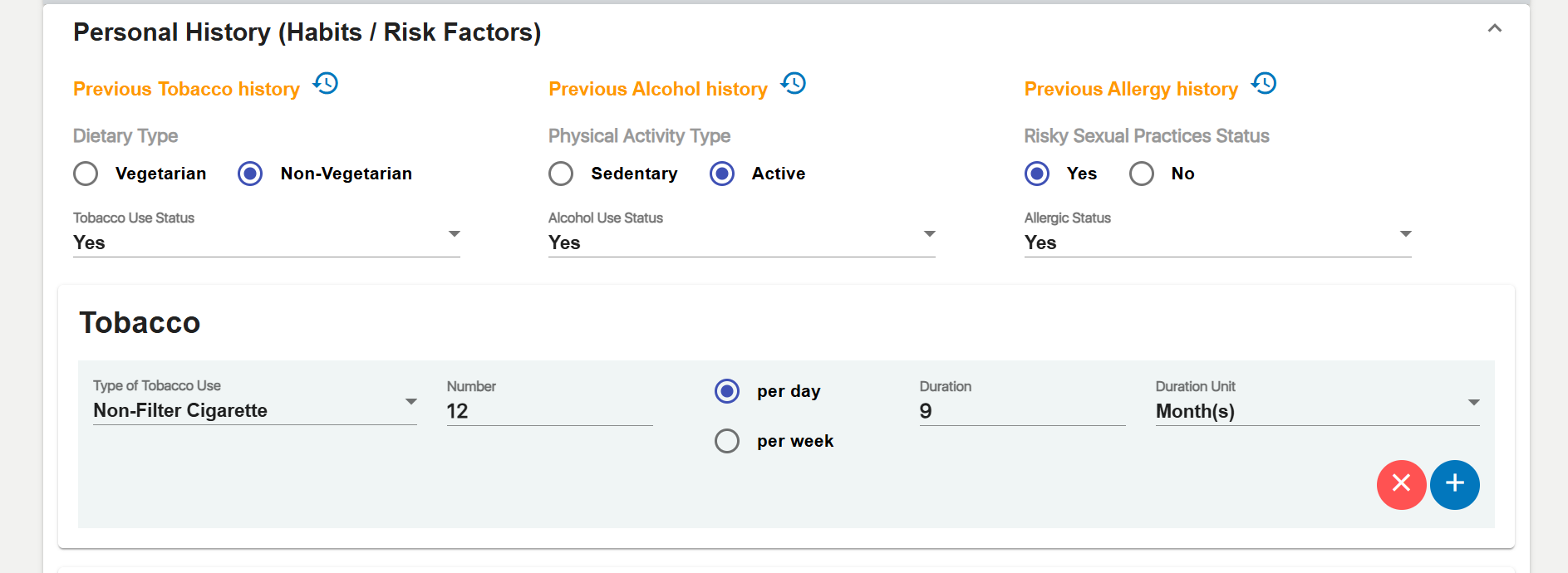
Task: Select the Non-Vegetarian radio button
Action: 250,174
